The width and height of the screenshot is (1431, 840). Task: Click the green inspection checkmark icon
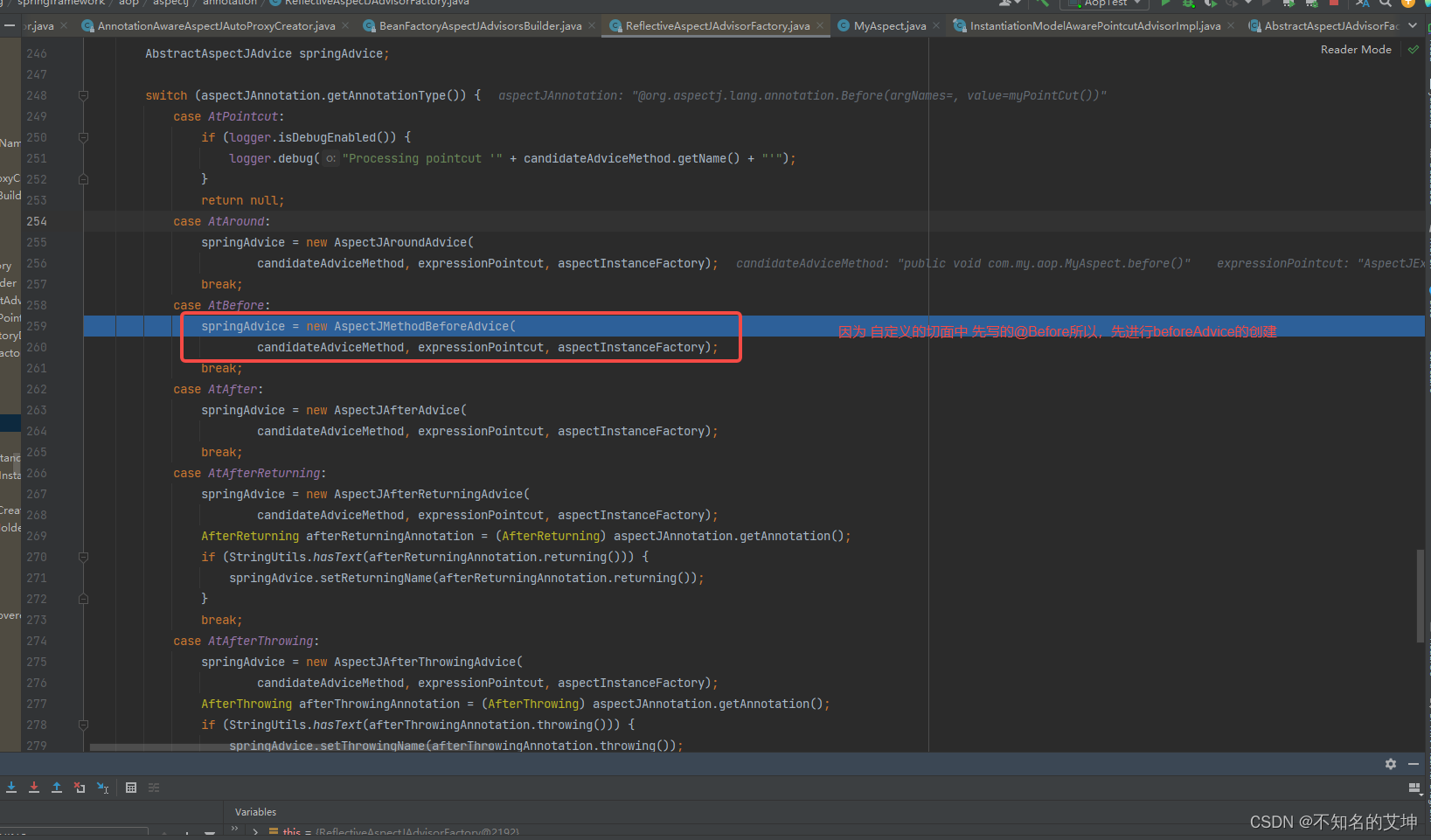pyautogui.click(x=1414, y=50)
